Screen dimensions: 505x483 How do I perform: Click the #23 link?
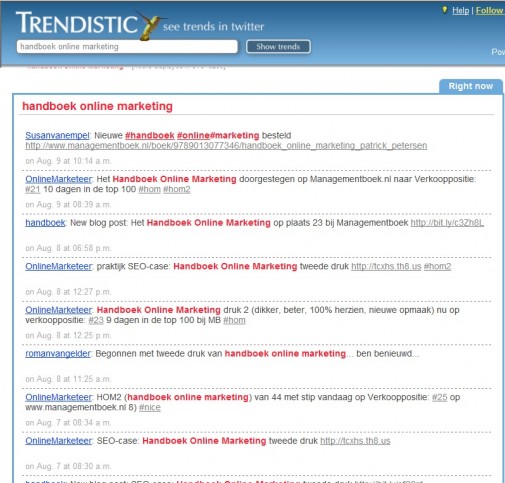click(x=96, y=320)
